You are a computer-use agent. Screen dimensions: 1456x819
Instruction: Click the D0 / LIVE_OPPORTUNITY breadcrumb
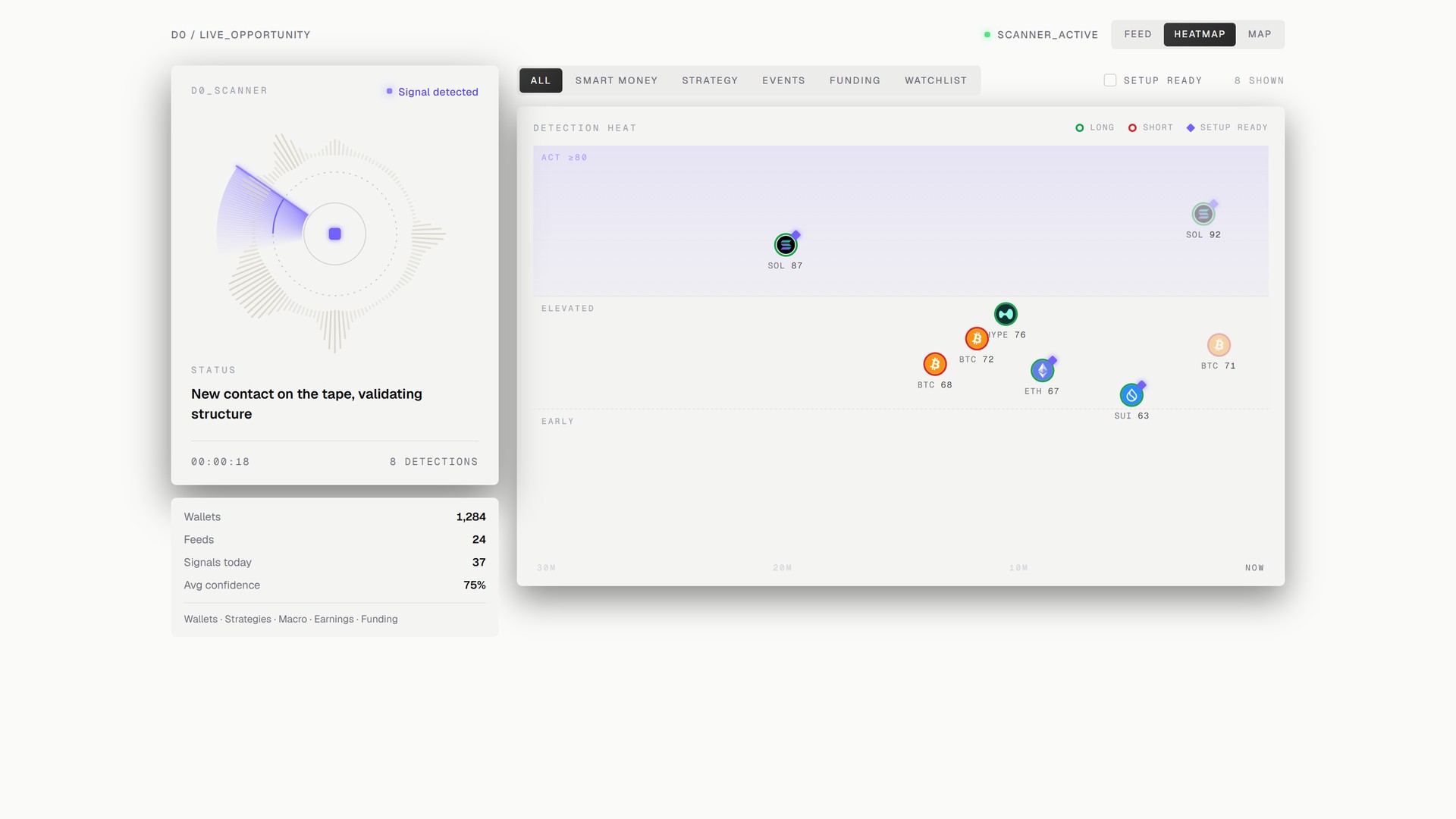241,35
